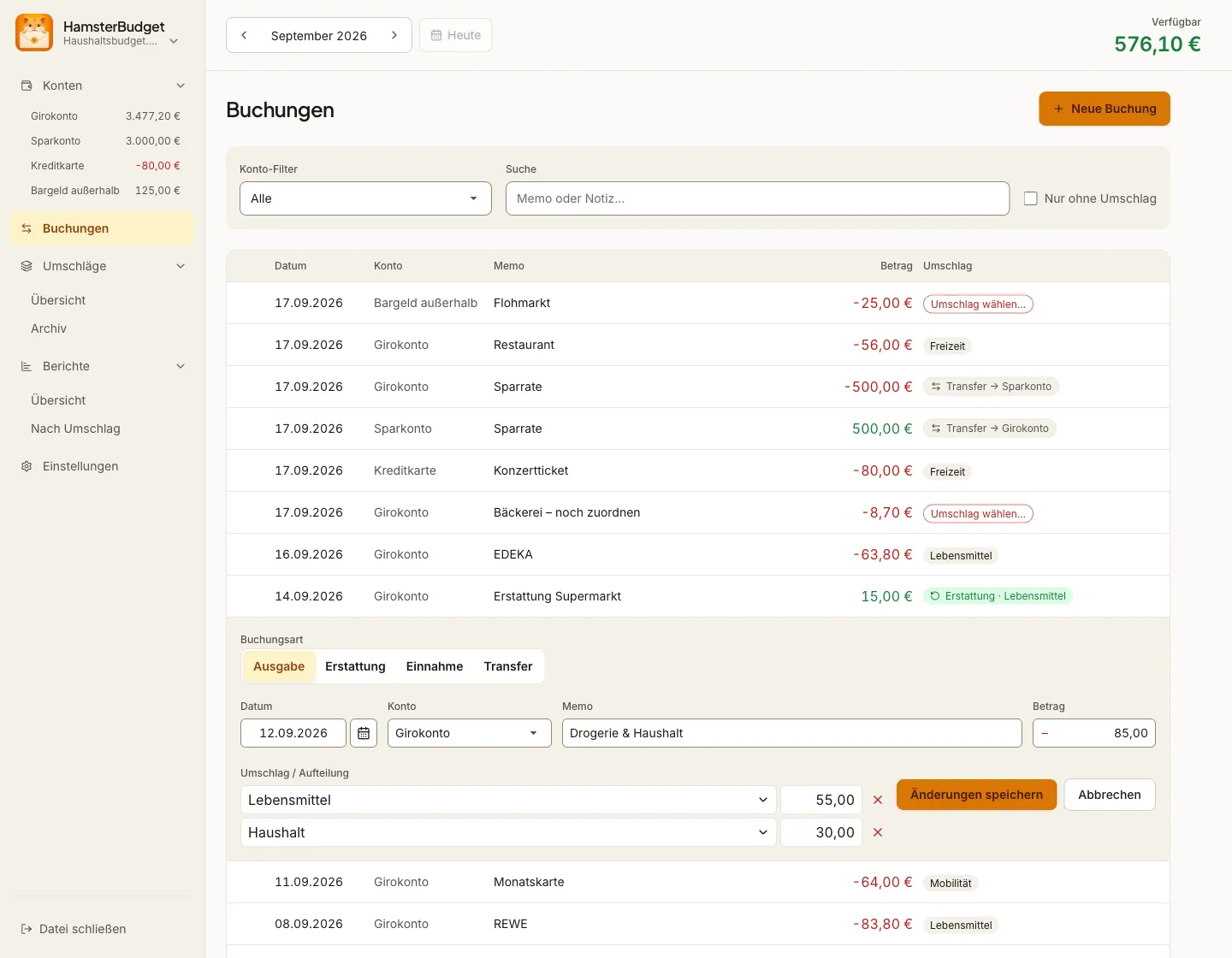Select the Einnahme booking type
The height and width of the screenshot is (958, 1232).
point(435,666)
